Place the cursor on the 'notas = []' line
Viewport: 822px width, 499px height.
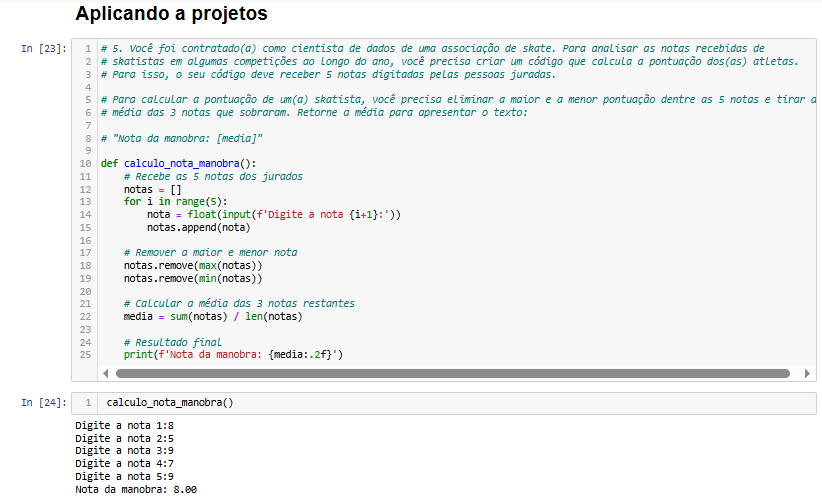click(x=153, y=189)
